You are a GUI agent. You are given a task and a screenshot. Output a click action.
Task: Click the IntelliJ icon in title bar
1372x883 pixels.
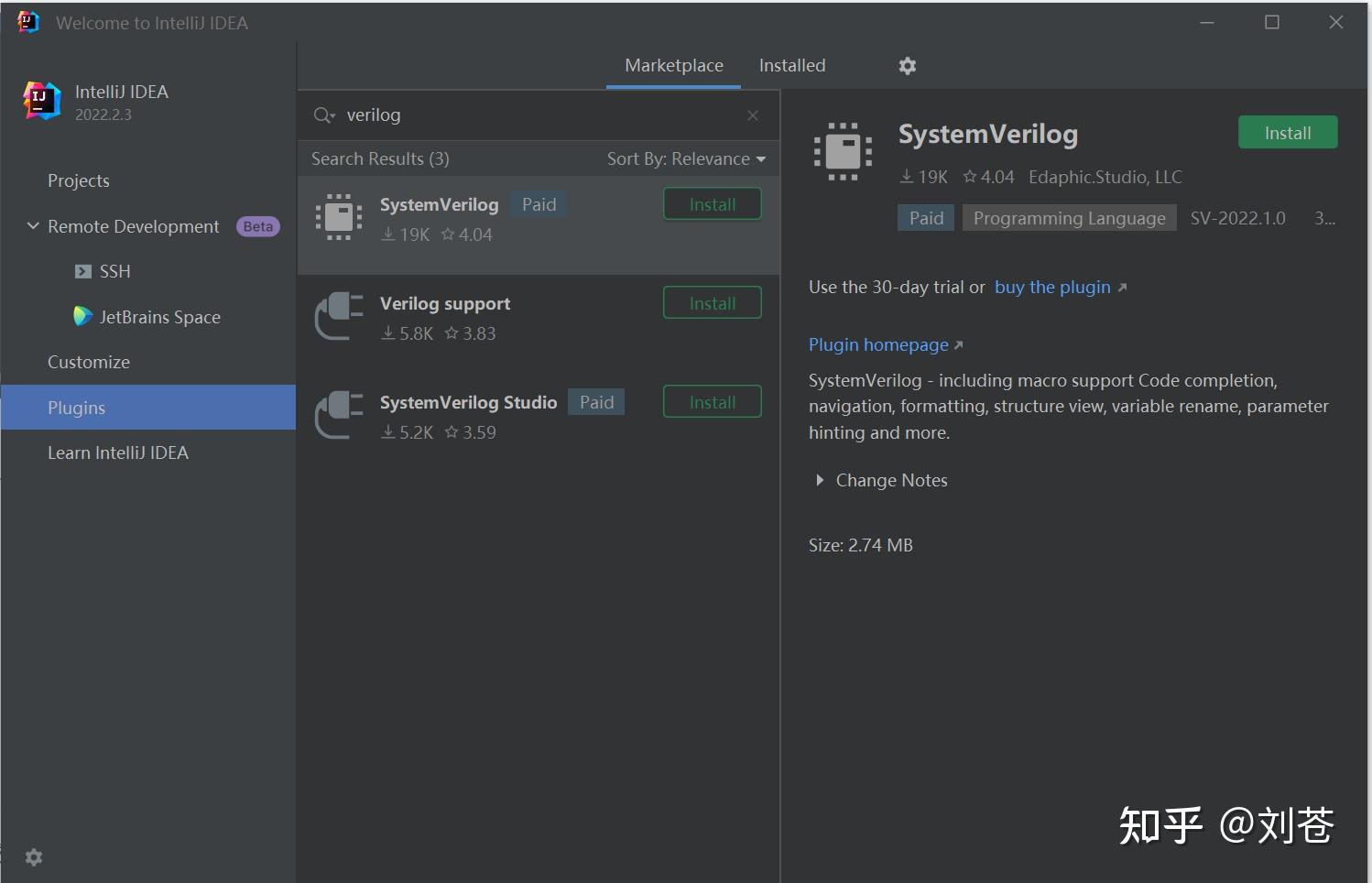pyautogui.click(x=28, y=22)
